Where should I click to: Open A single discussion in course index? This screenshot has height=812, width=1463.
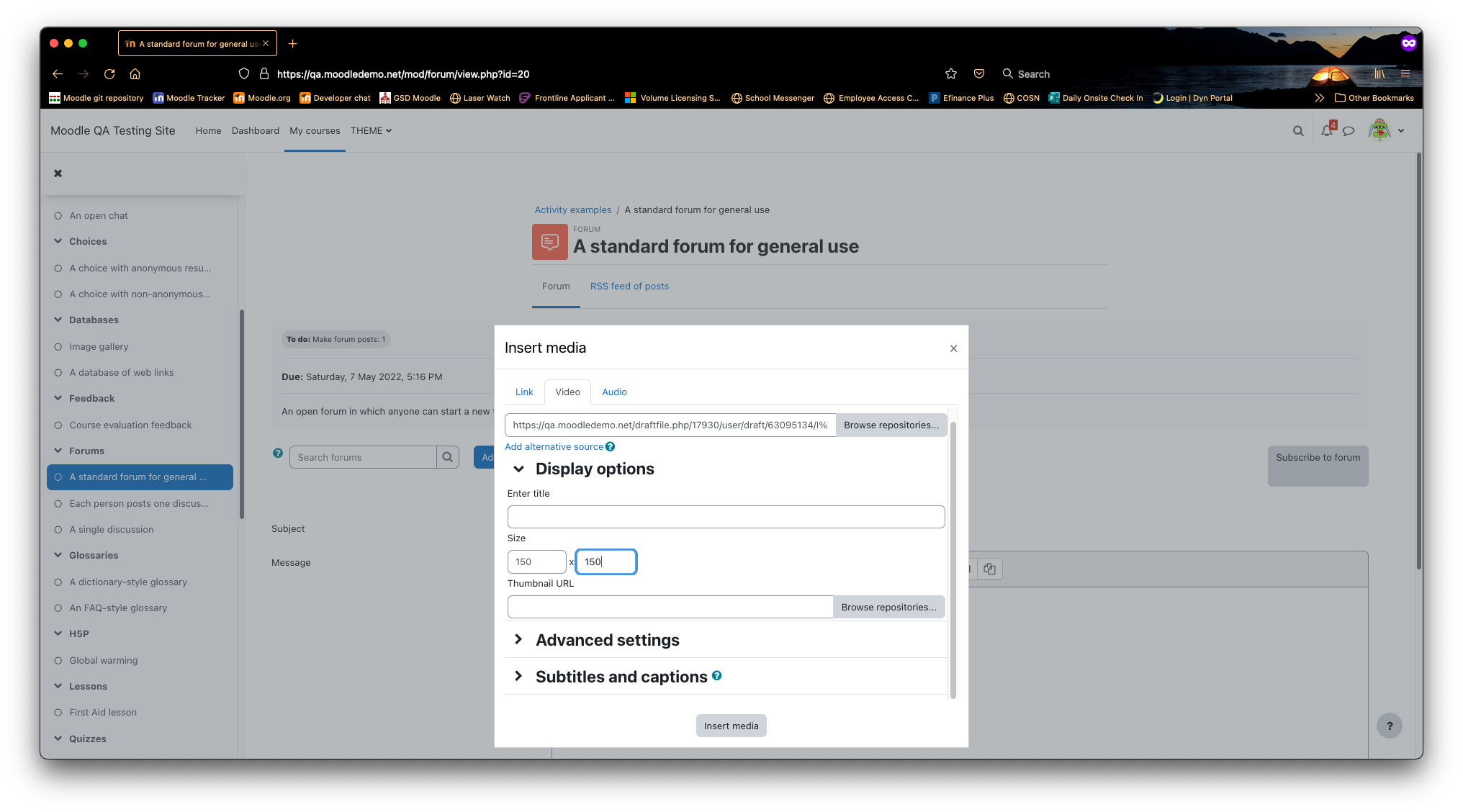(112, 530)
